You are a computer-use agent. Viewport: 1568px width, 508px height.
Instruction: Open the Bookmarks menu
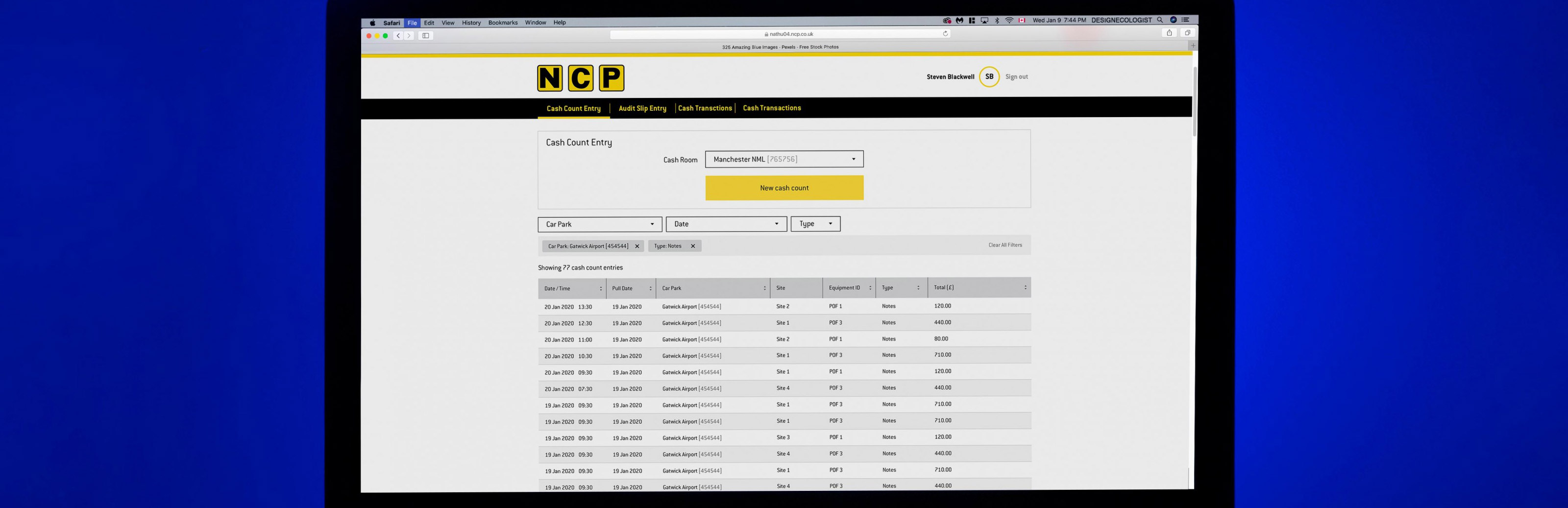[x=503, y=23]
